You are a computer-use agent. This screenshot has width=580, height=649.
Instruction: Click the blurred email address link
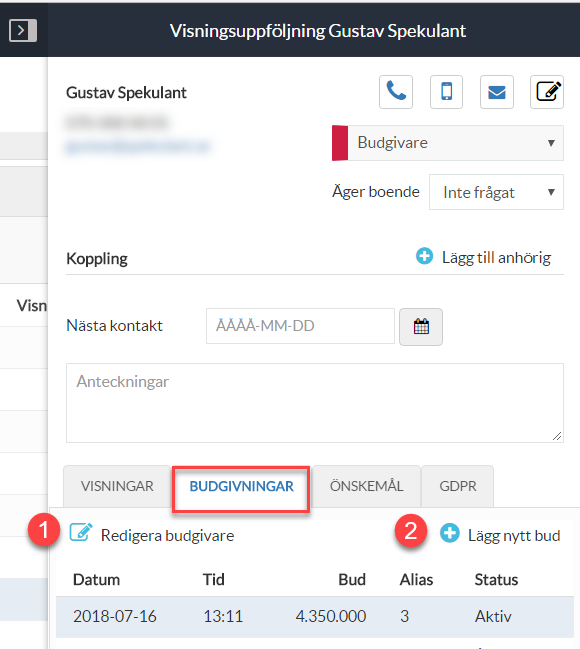(138, 147)
